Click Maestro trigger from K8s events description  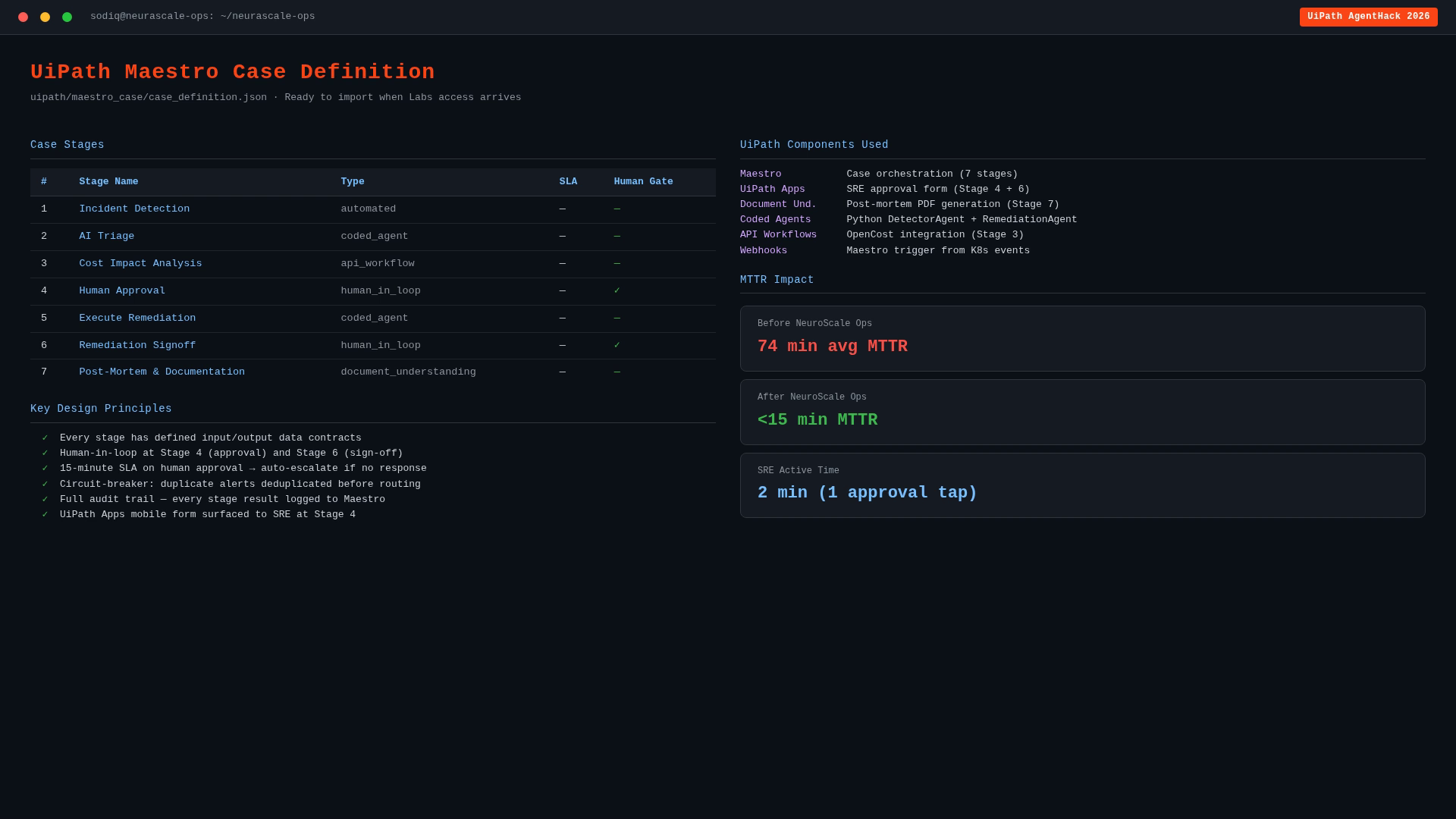click(x=938, y=251)
